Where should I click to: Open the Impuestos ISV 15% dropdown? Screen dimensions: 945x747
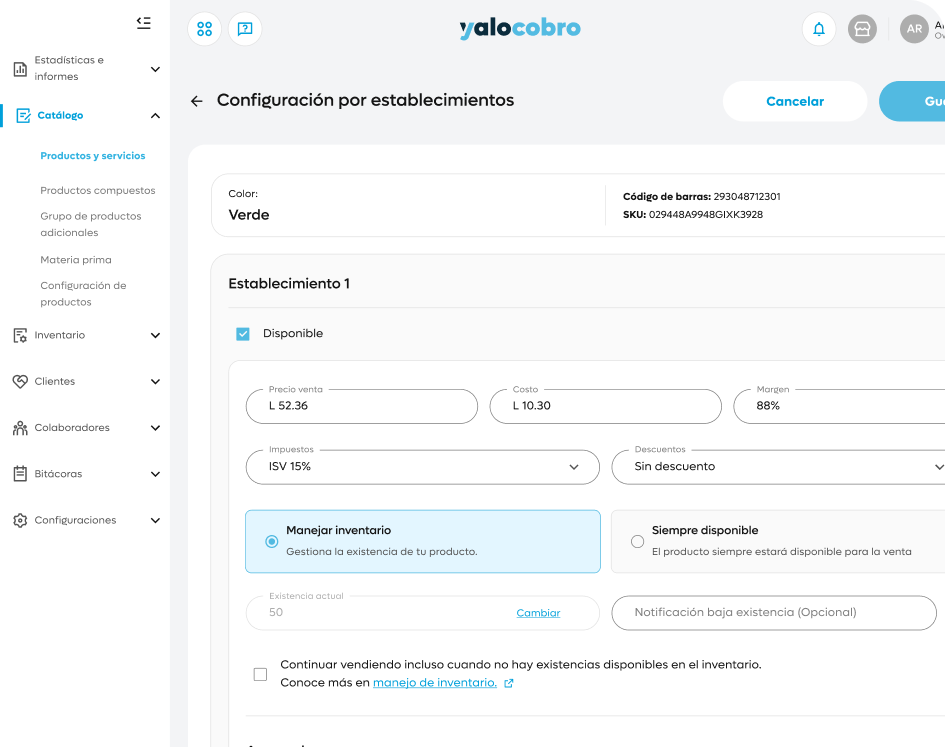422,467
